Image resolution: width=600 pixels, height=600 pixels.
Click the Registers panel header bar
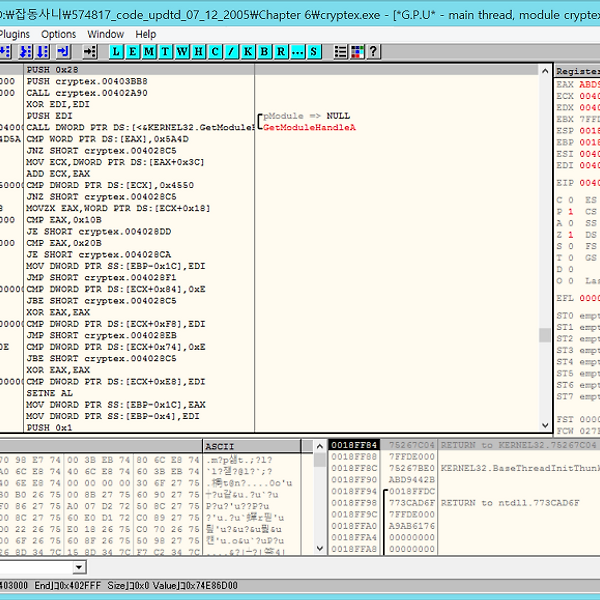tap(578, 72)
